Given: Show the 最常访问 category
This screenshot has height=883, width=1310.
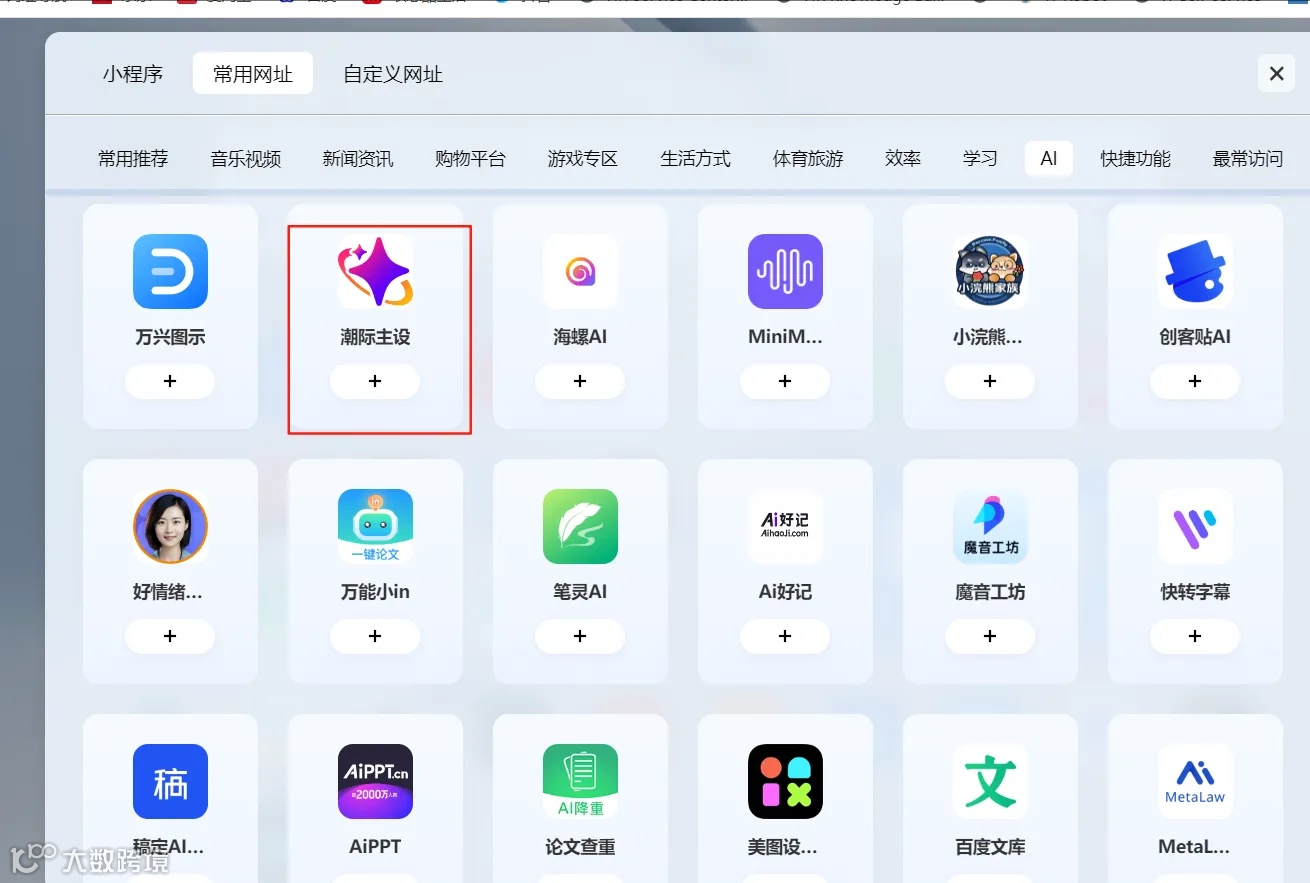Looking at the screenshot, I should click(1248, 159).
